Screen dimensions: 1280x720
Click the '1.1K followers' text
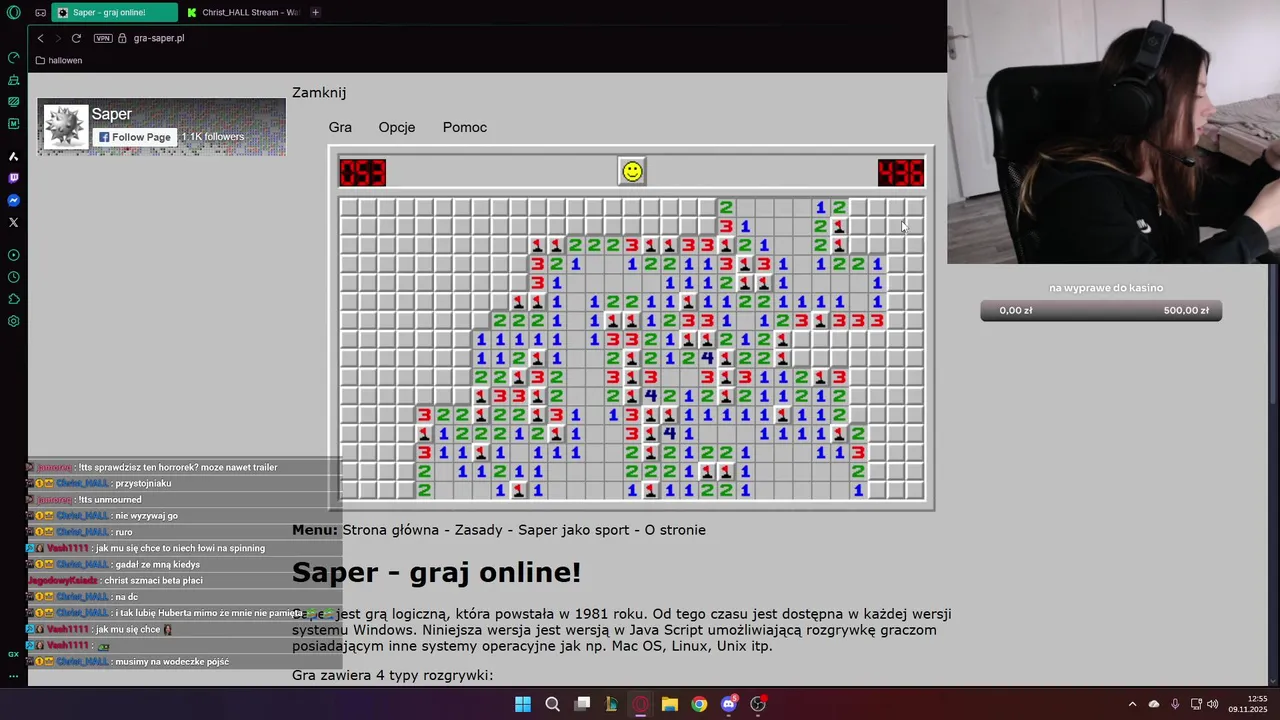pyautogui.click(x=213, y=137)
